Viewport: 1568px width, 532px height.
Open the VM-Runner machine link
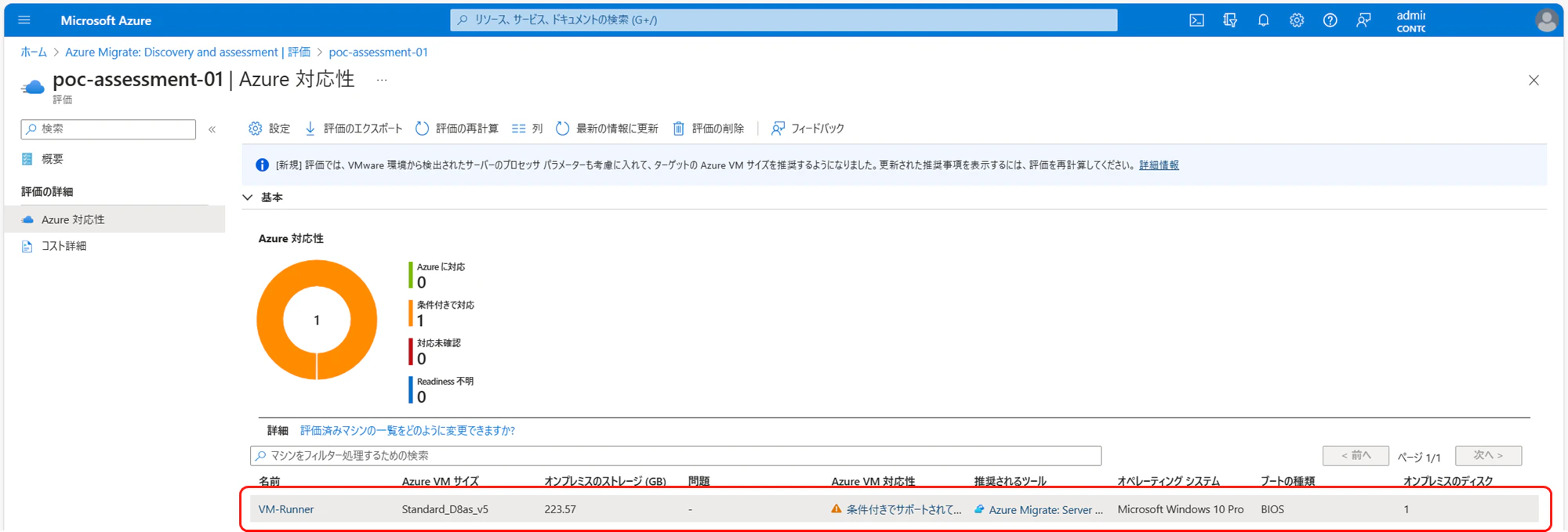286,509
